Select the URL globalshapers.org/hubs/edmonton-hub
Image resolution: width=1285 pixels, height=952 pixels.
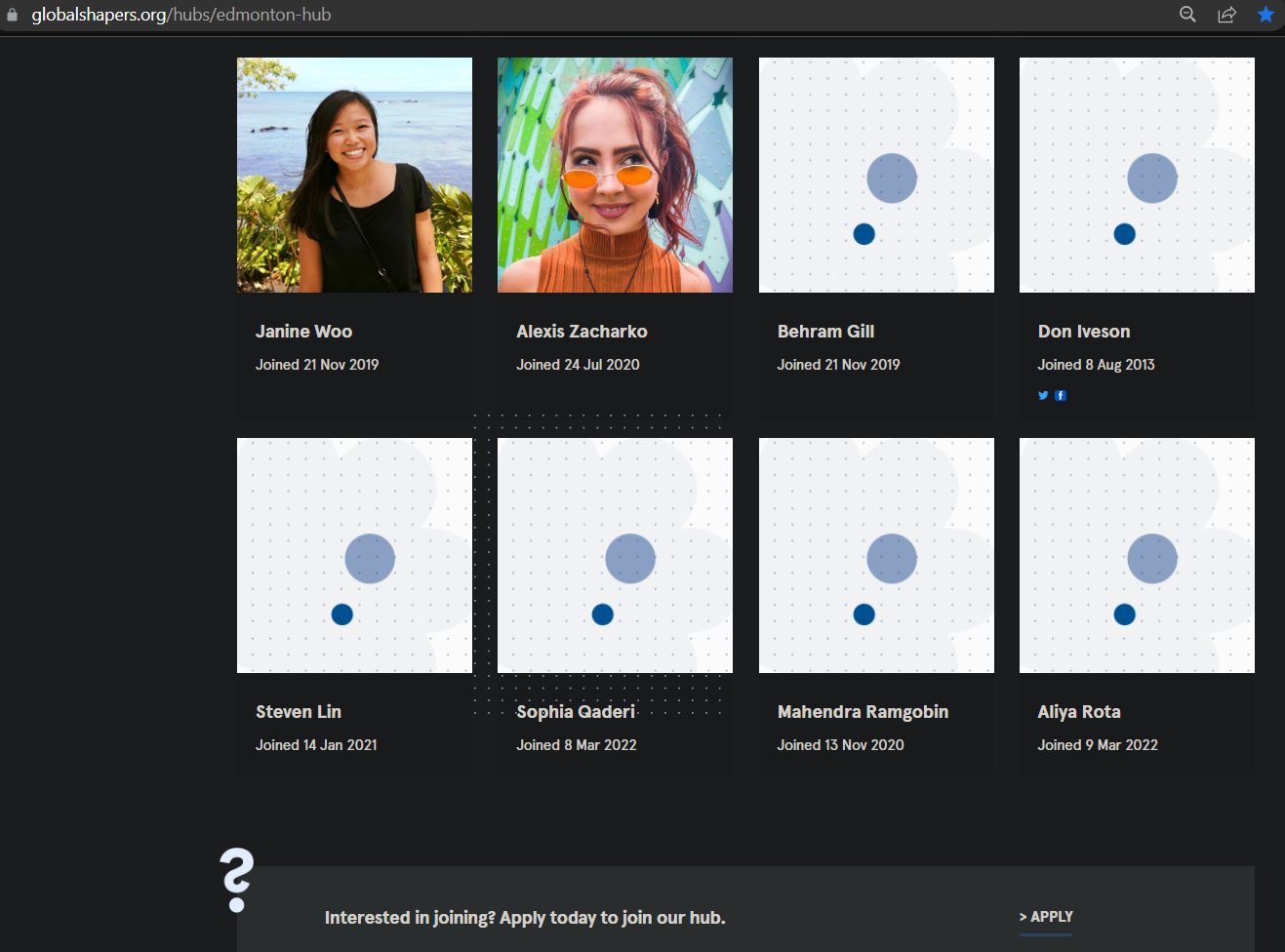pyautogui.click(x=181, y=15)
